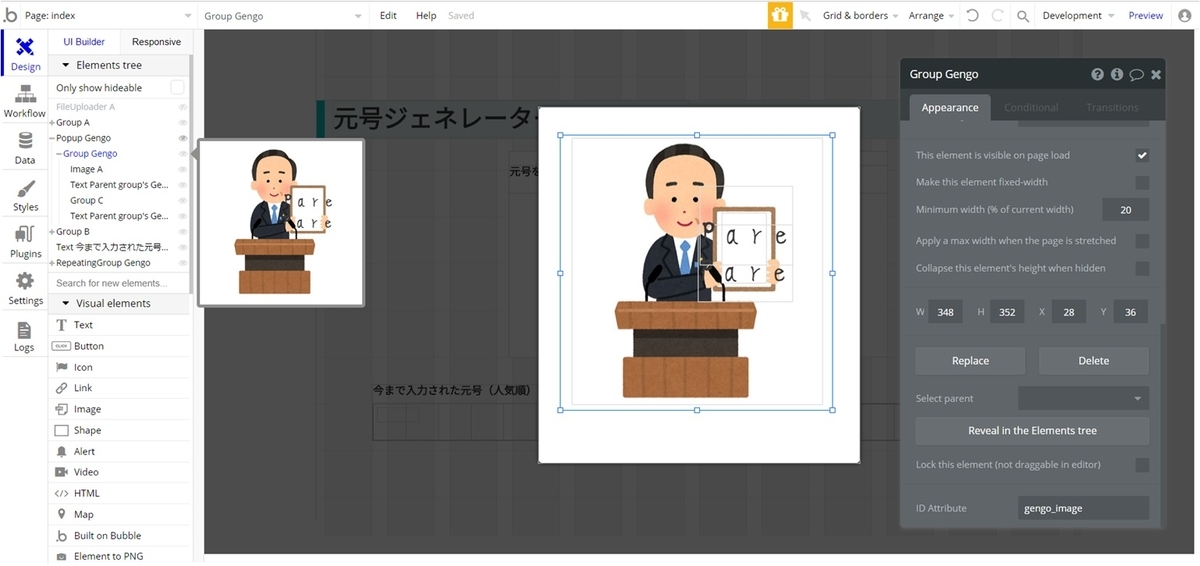
Task: Open the Grid & borders dropdown
Action: [x=861, y=16]
